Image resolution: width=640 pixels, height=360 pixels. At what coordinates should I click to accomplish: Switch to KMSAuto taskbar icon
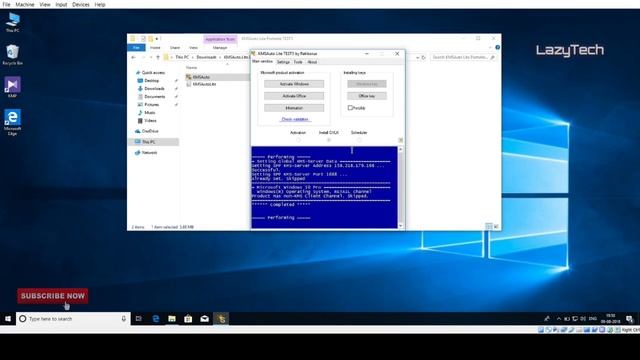(x=221, y=319)
